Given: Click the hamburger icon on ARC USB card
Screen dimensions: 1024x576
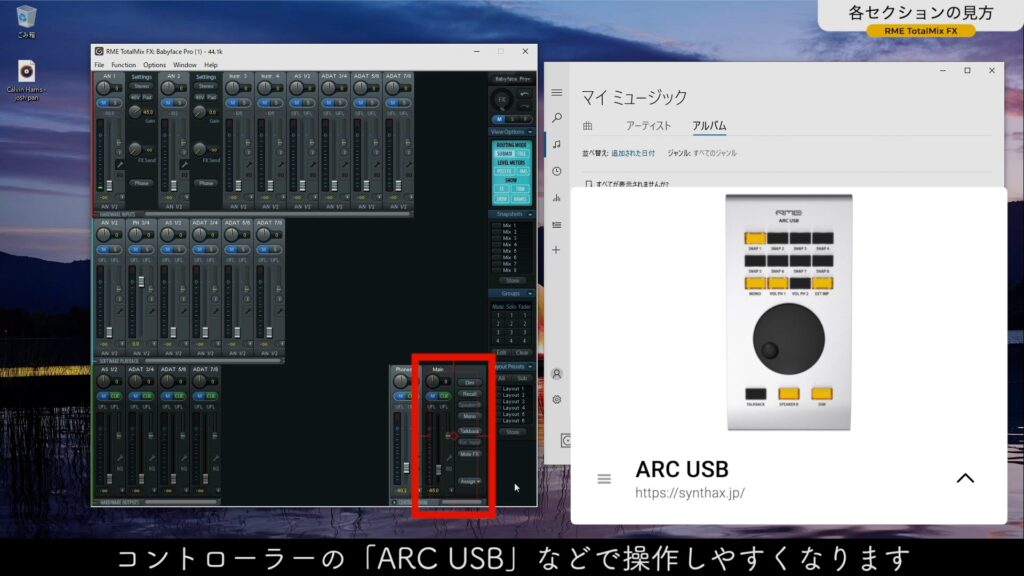Looking at the screenshot, I should tap(604, 479).
